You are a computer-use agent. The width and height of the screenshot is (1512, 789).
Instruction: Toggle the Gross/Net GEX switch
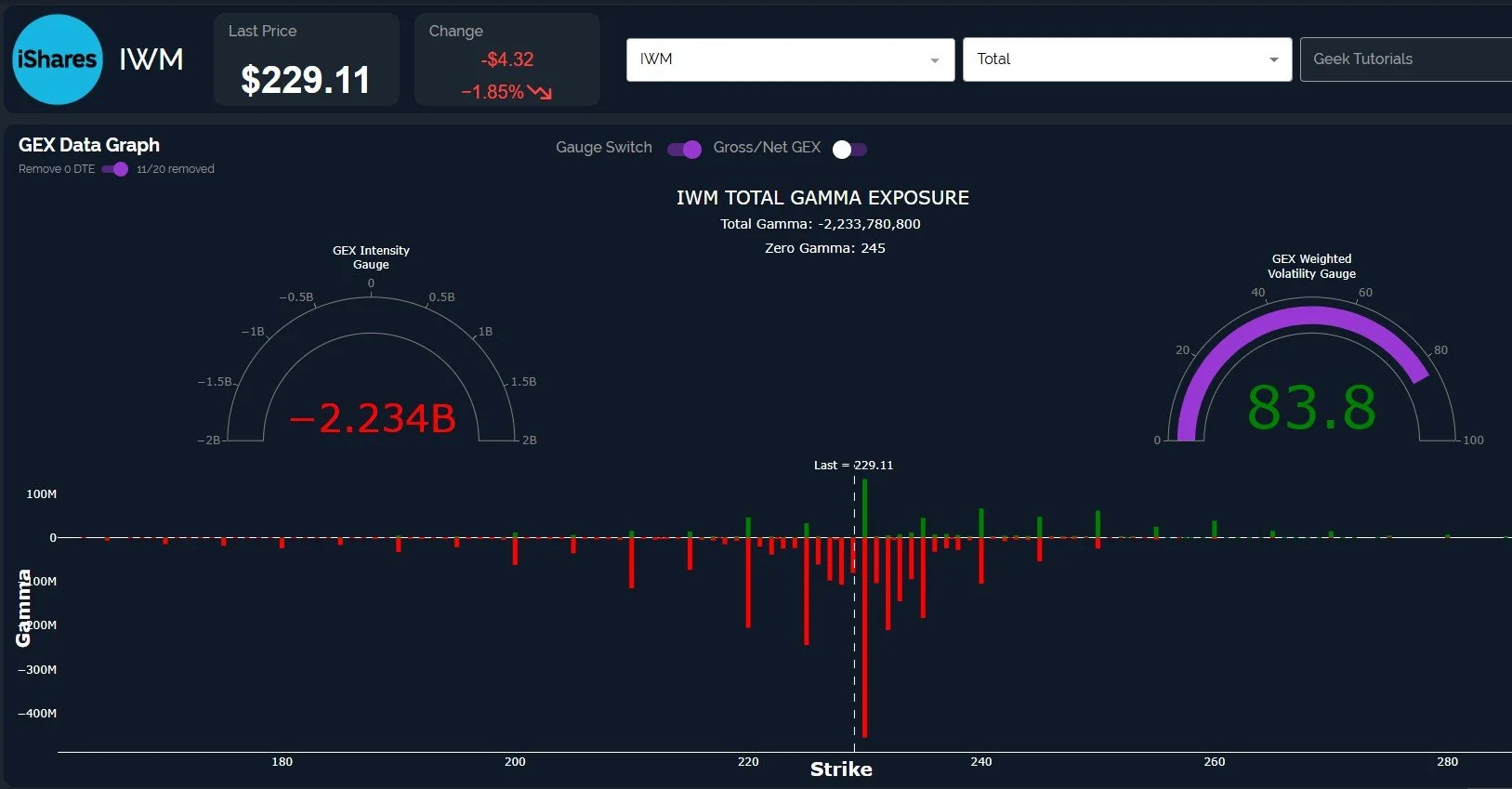click(849, 150)
